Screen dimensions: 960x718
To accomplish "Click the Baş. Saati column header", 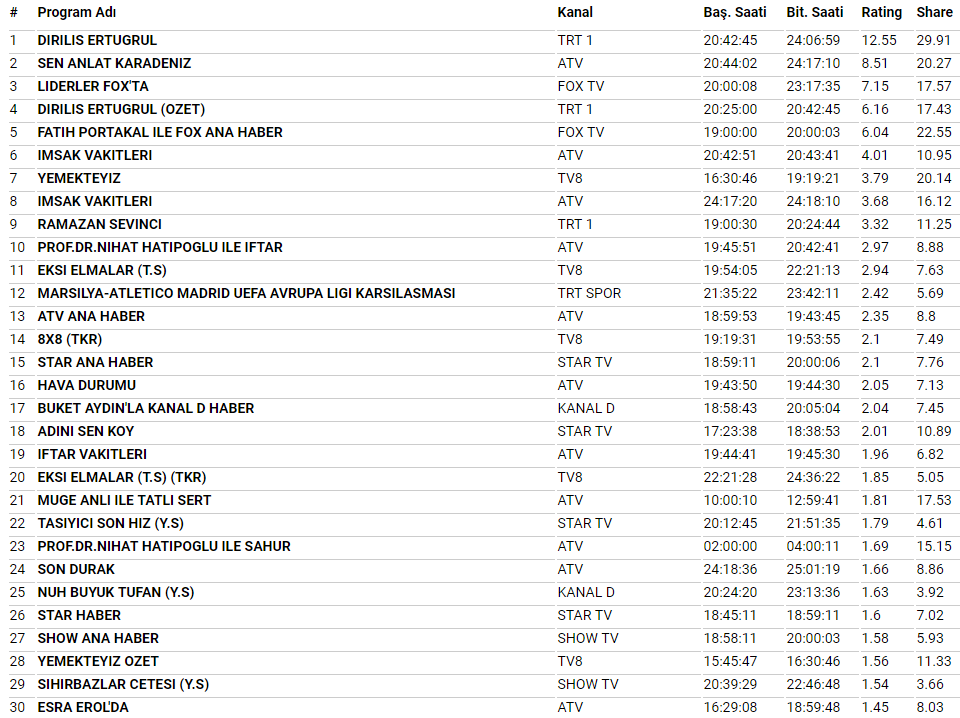I will (735, 12).
